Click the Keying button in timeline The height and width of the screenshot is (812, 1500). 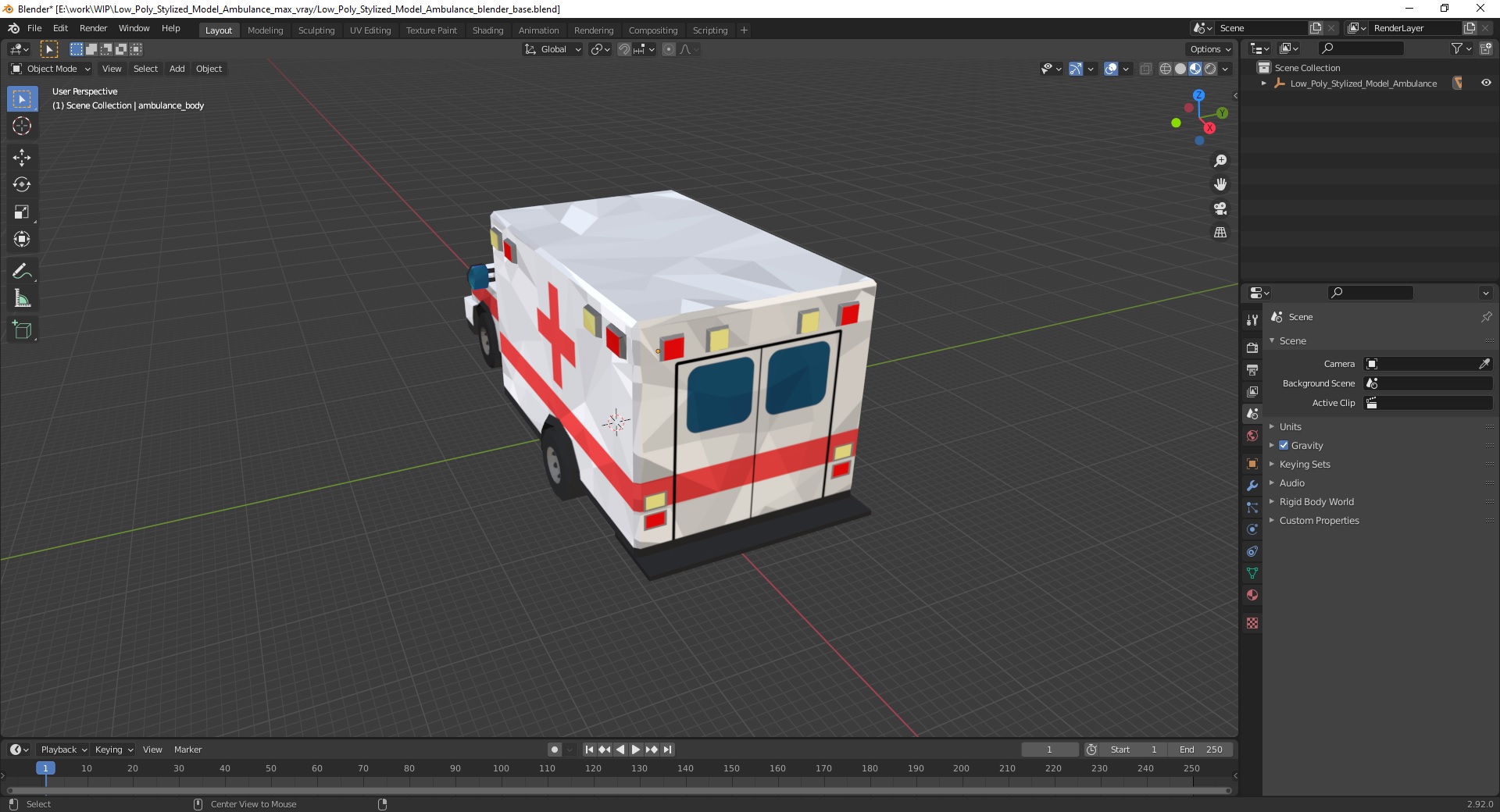[x=113, y=750]
